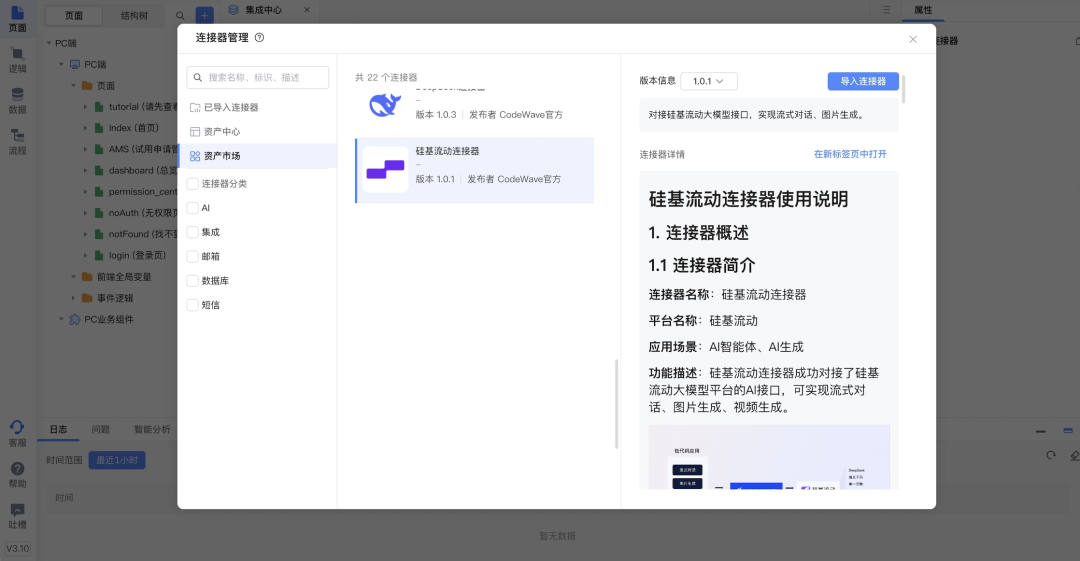The height and width of the screenshot is (561, 1080).
Task: Open the 帮助 help icon
Action: pyautogui.click(x=17, y=475)
